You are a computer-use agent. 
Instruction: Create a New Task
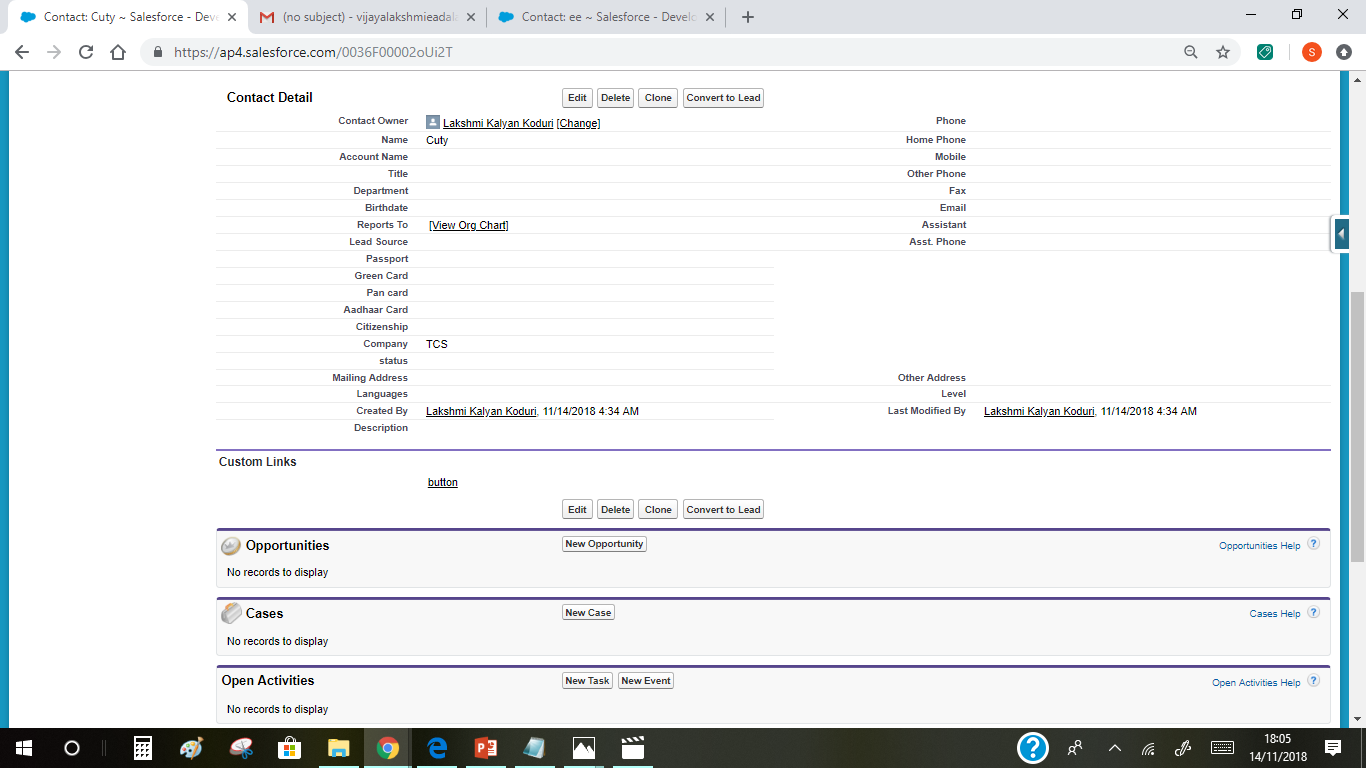point(587,681)
